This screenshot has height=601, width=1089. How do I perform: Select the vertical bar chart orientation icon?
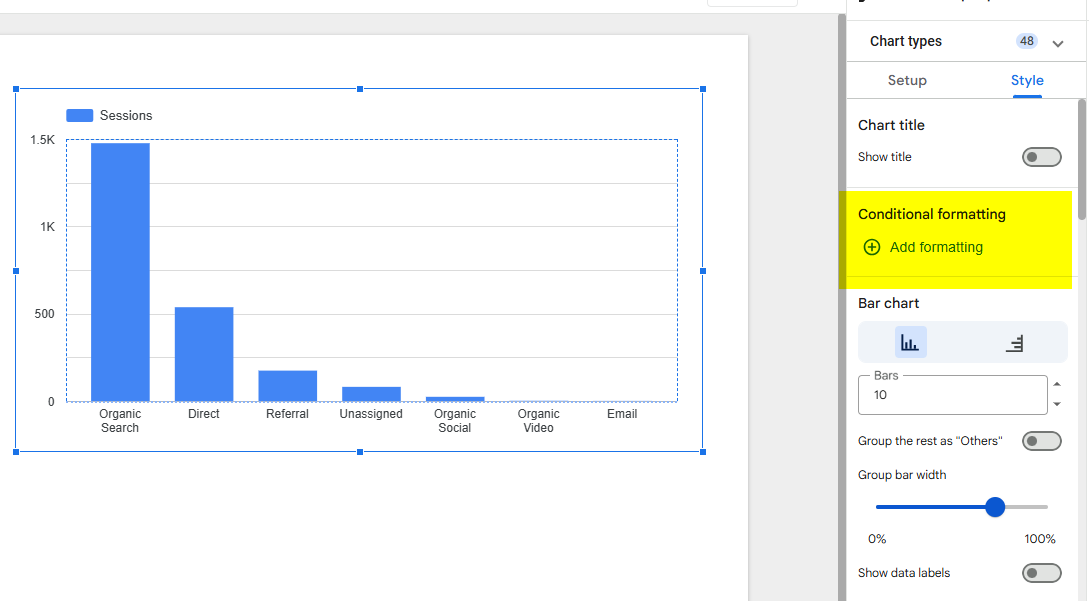[910, 341]
